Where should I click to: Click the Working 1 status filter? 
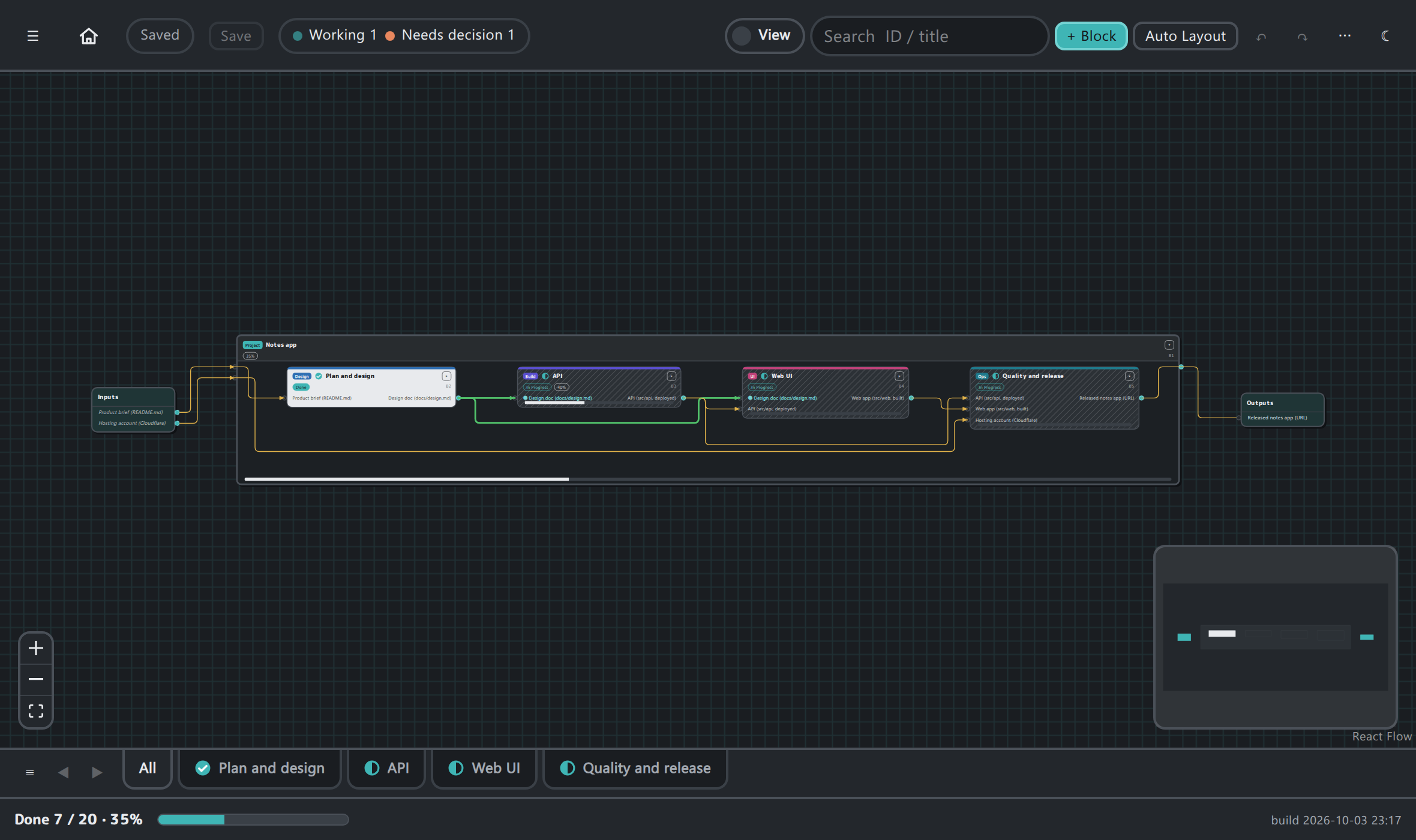click(335, 35)
